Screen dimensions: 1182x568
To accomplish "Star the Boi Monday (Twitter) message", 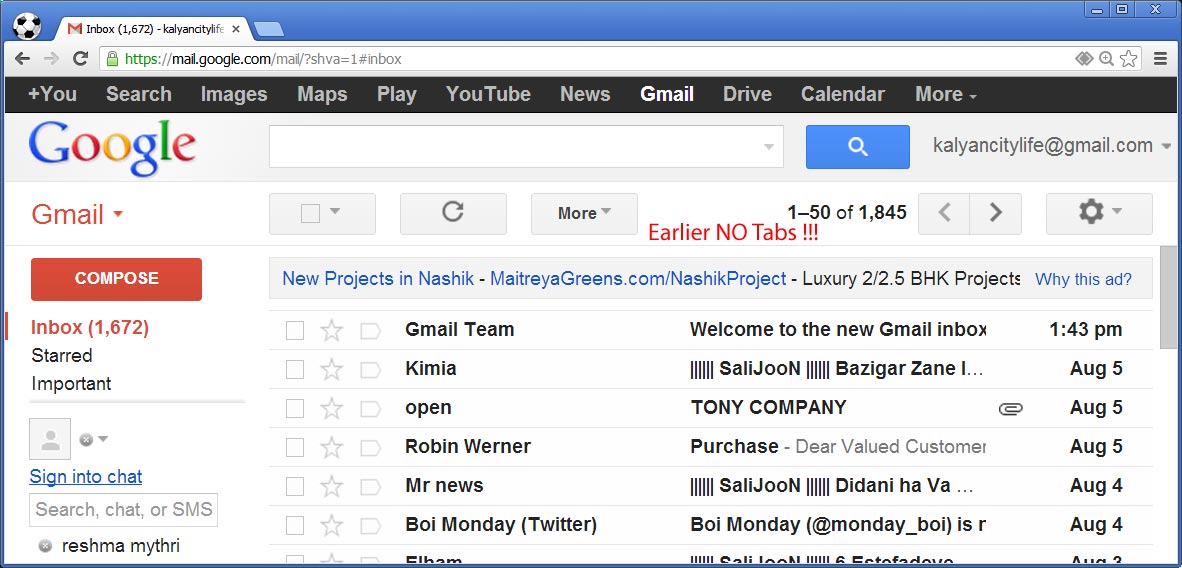I will tap(332, 525).
